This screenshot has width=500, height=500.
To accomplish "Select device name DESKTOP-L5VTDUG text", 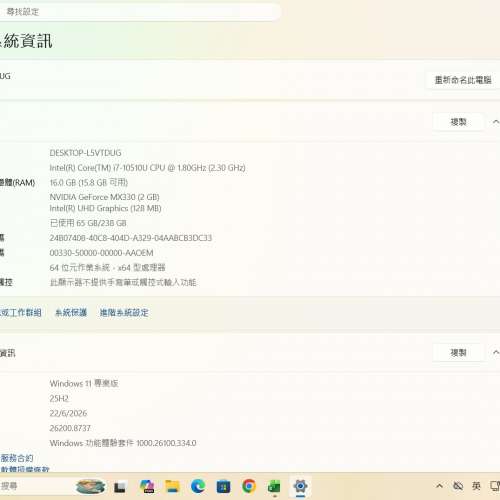I will 85,153.
